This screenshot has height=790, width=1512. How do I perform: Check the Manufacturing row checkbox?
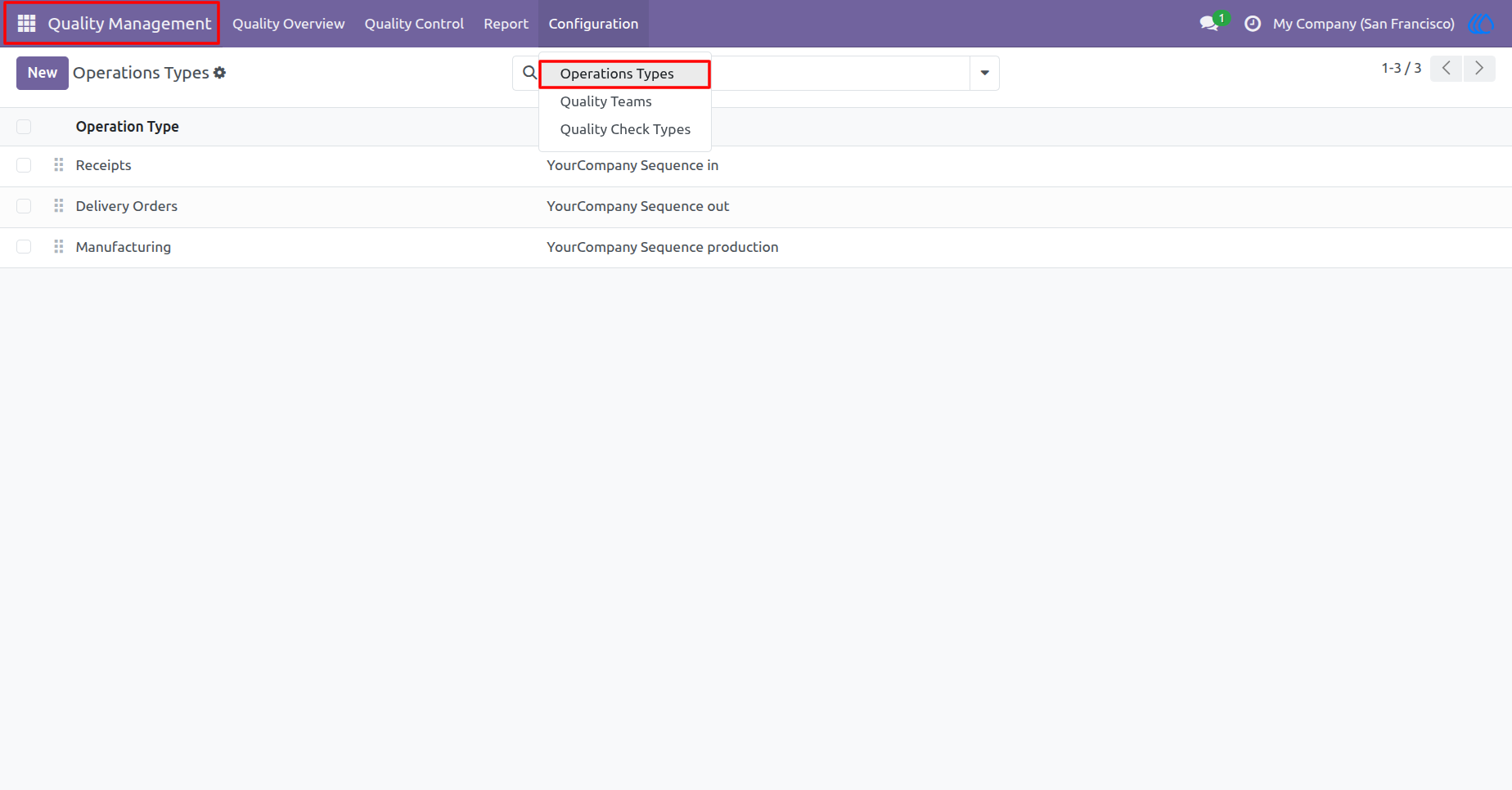pyautogui.click(x=24, y=247)
